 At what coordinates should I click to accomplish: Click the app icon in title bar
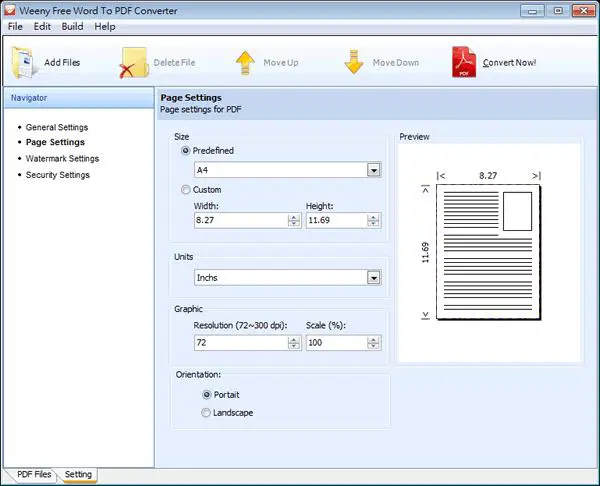tap(10, 10)
